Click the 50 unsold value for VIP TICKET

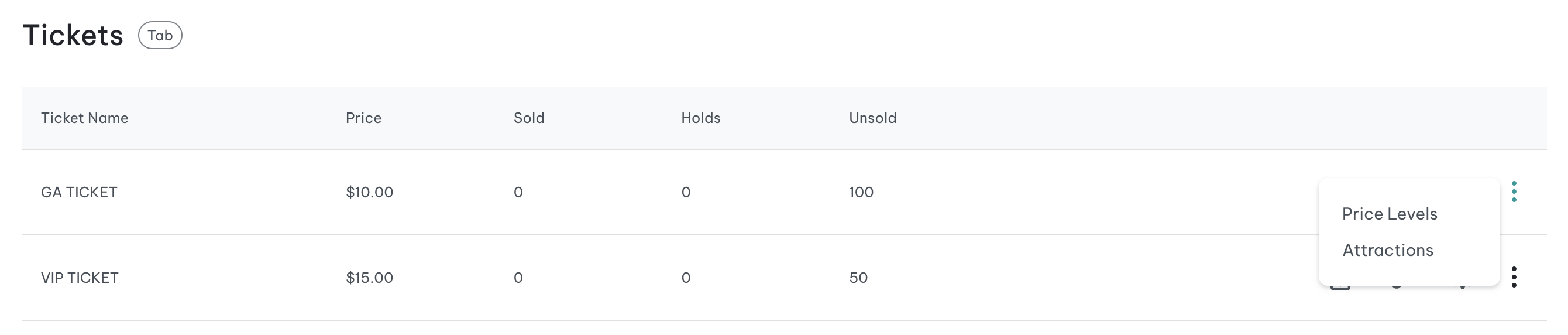(858, 278)
